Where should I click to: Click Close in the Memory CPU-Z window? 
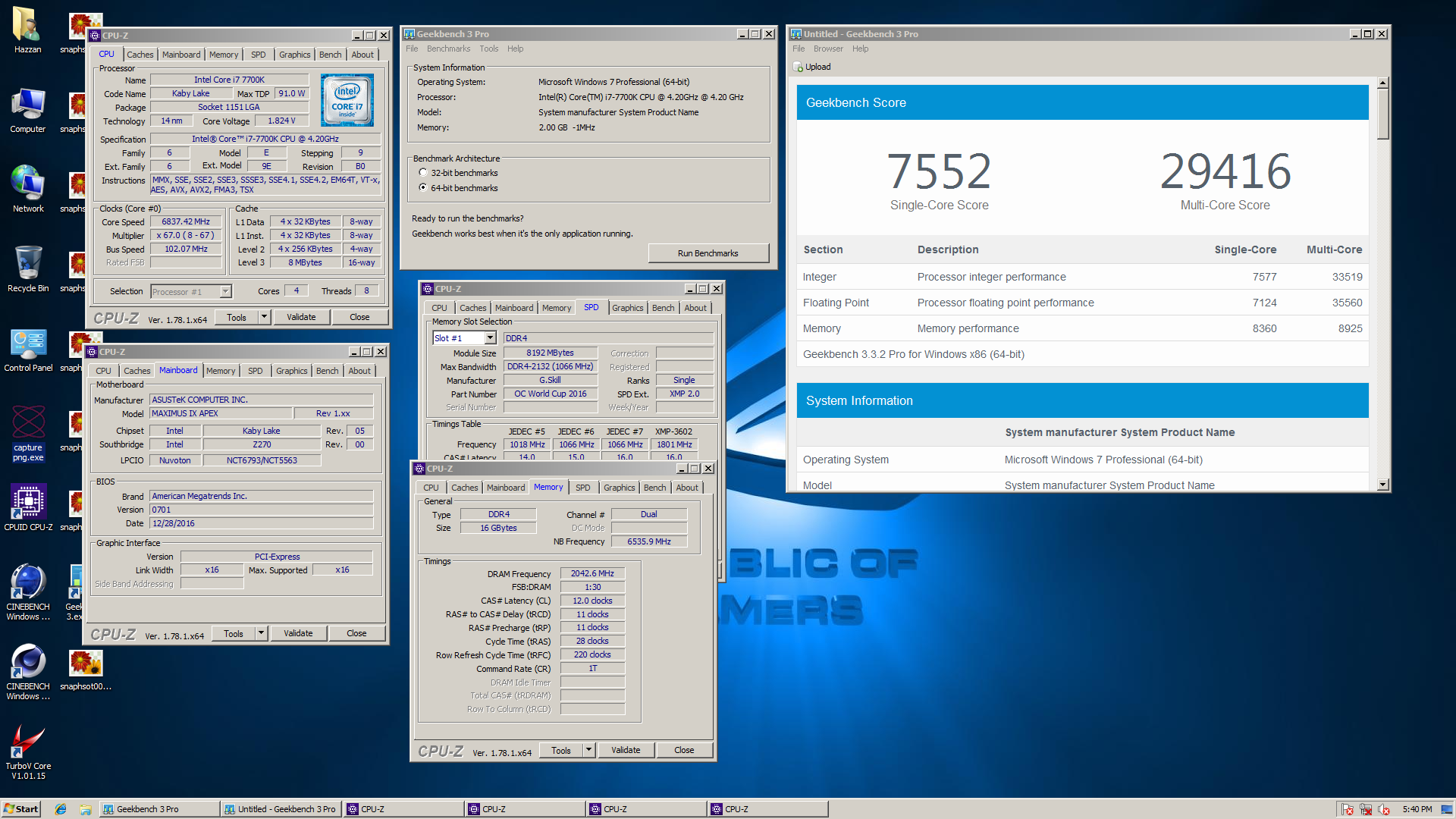click(684, 750)
